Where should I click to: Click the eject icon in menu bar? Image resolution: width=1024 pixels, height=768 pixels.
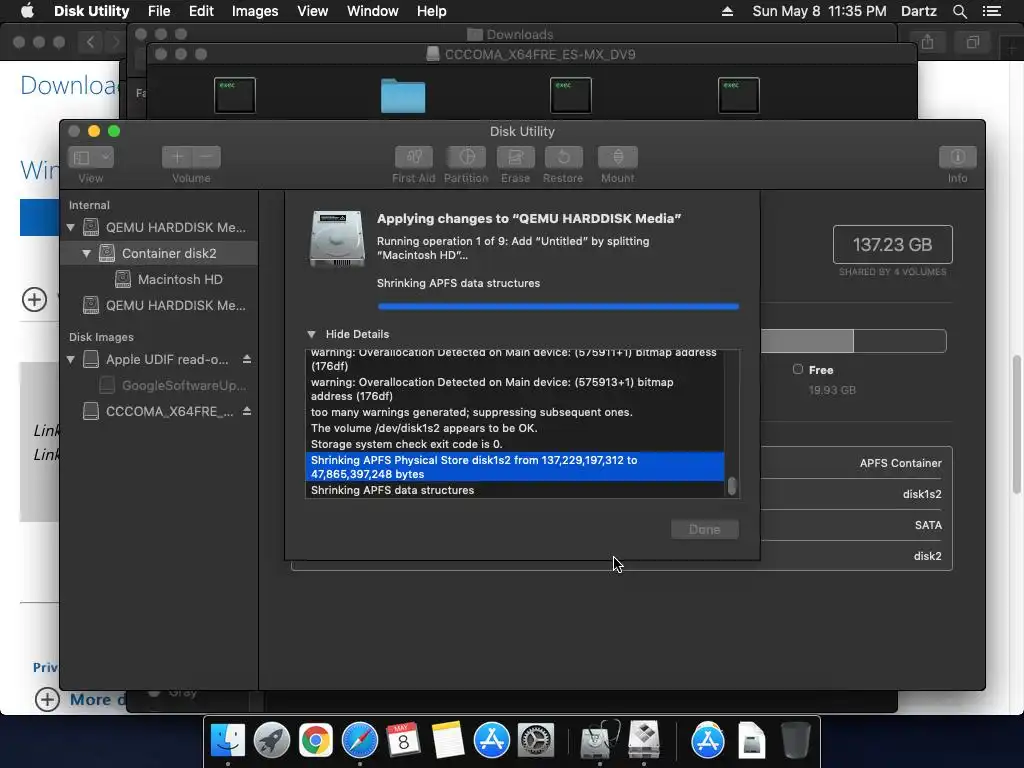pos(727,11)
